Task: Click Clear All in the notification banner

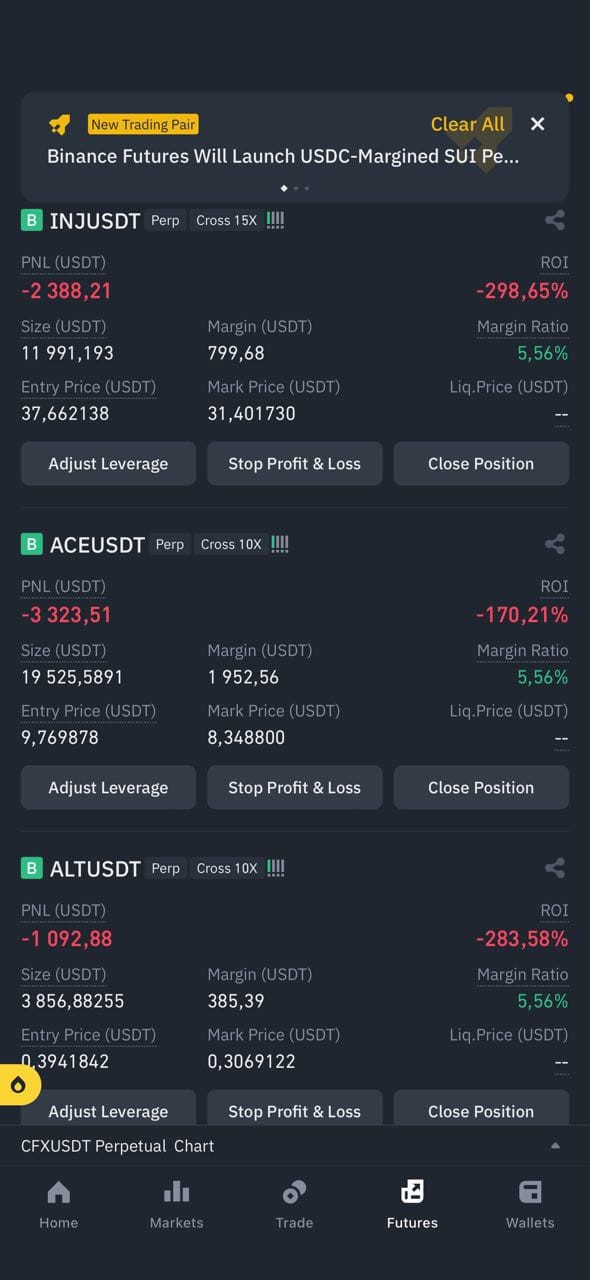Action: 468,124
